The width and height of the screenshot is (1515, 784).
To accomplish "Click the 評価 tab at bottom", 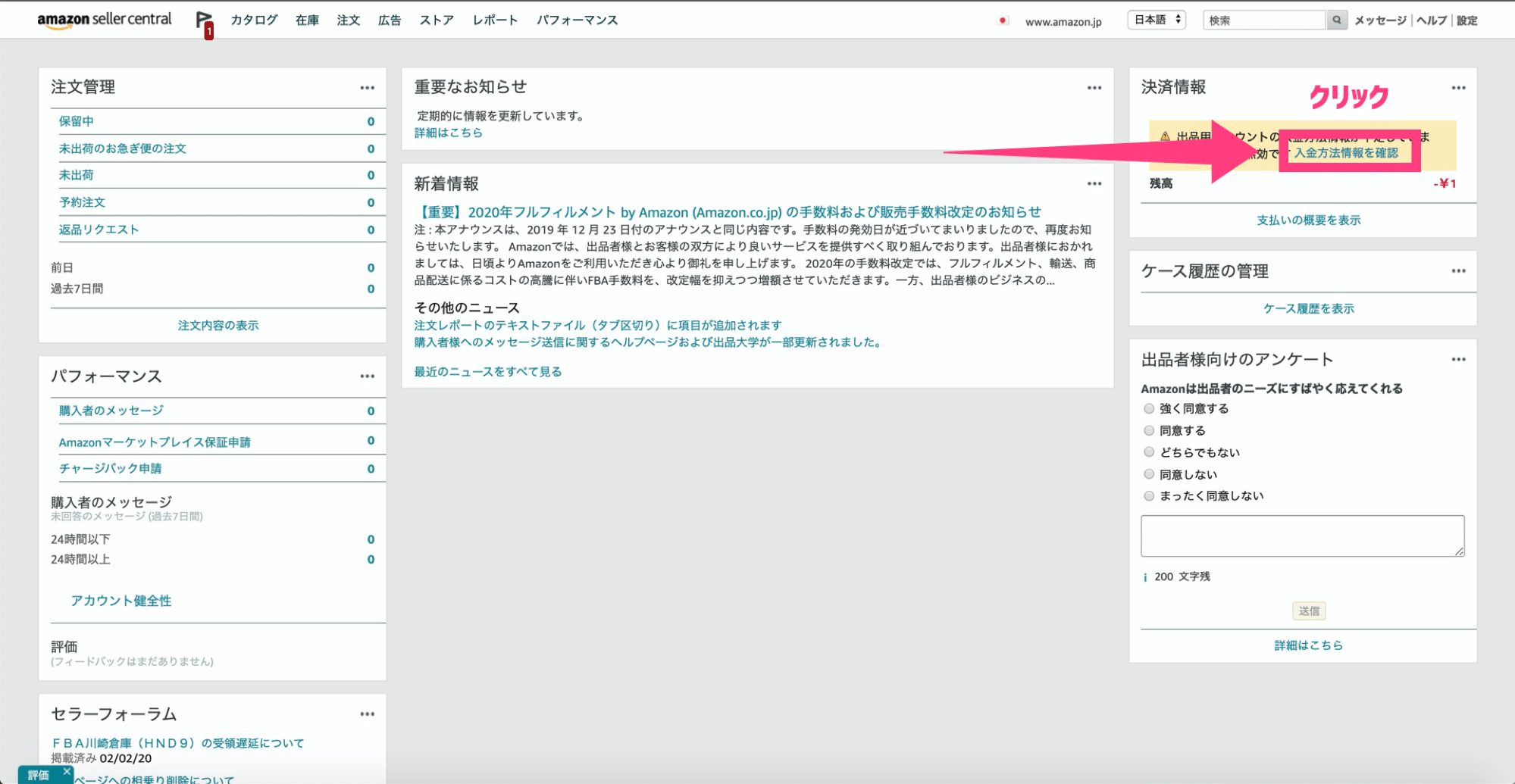I will [x=39, y=775].
